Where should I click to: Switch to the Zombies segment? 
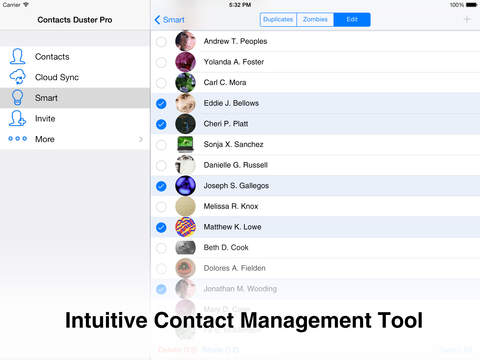coord(315,20)
